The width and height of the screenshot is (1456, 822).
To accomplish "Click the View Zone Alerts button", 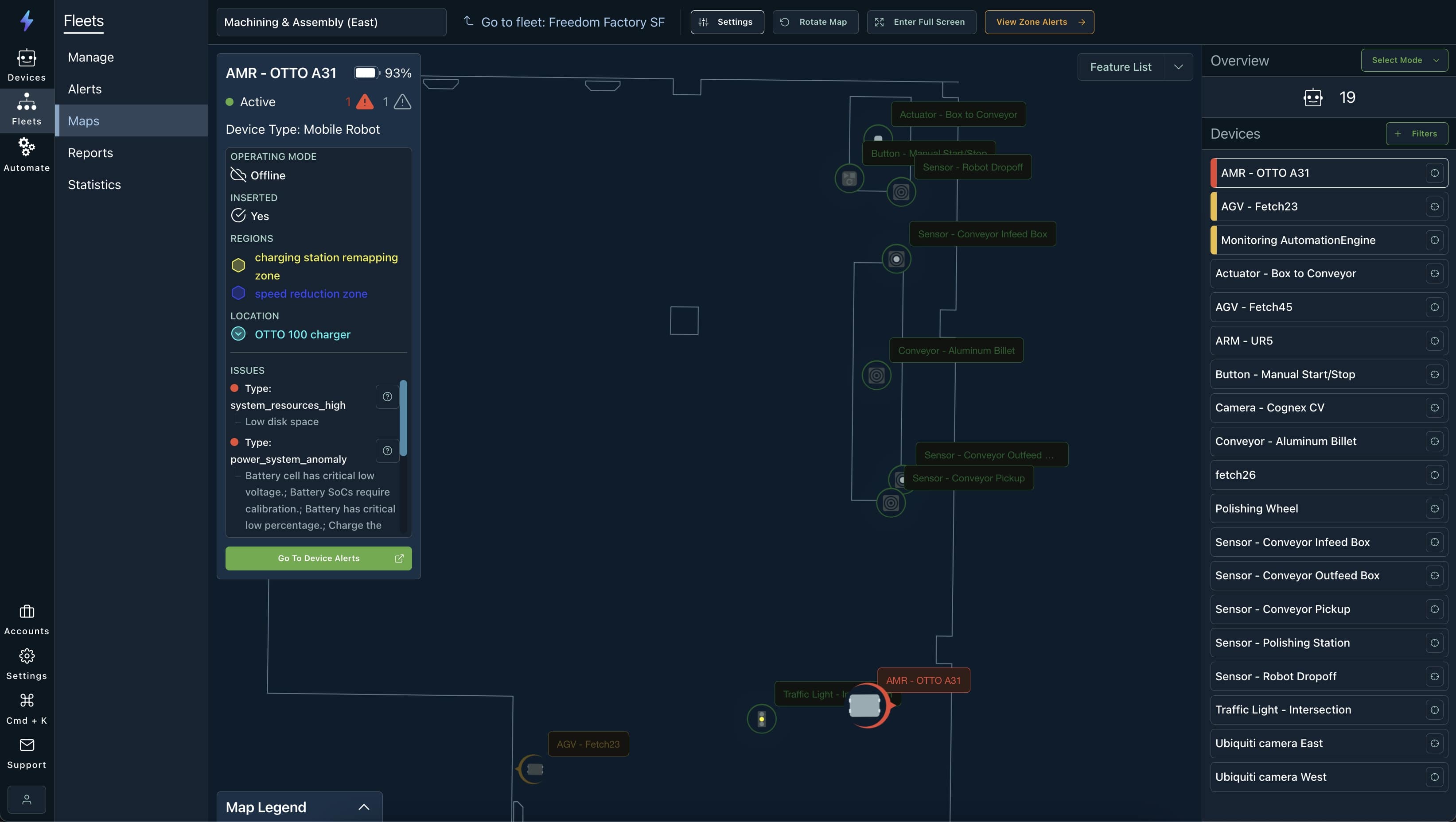I will (x=1039, y=22).
